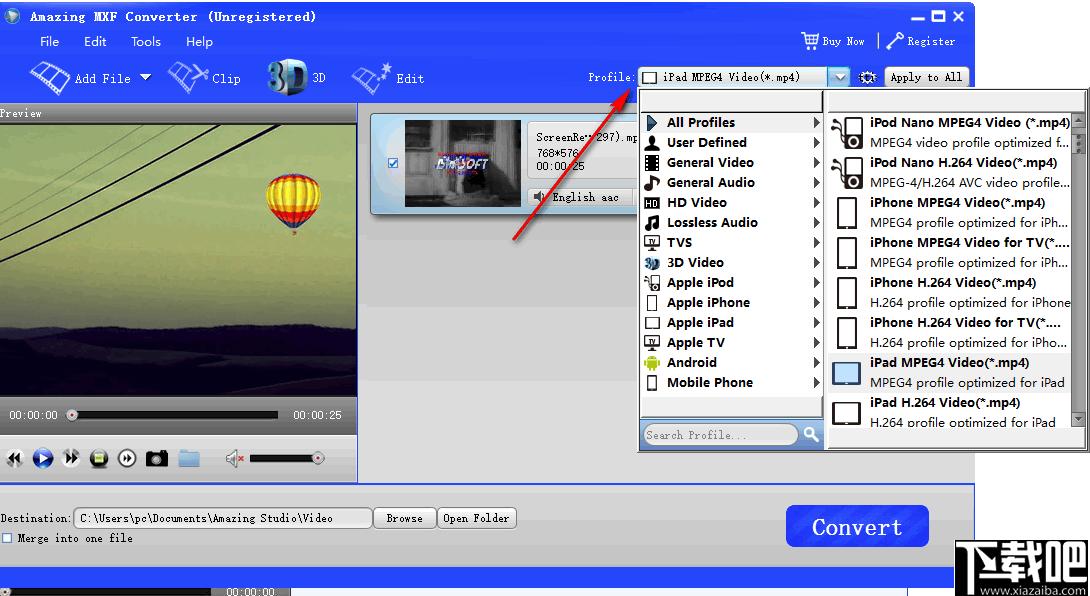Viewport: 1090px width, 596px height.
Task: Take a snapshot with camera icon
Action: [156, 458]
